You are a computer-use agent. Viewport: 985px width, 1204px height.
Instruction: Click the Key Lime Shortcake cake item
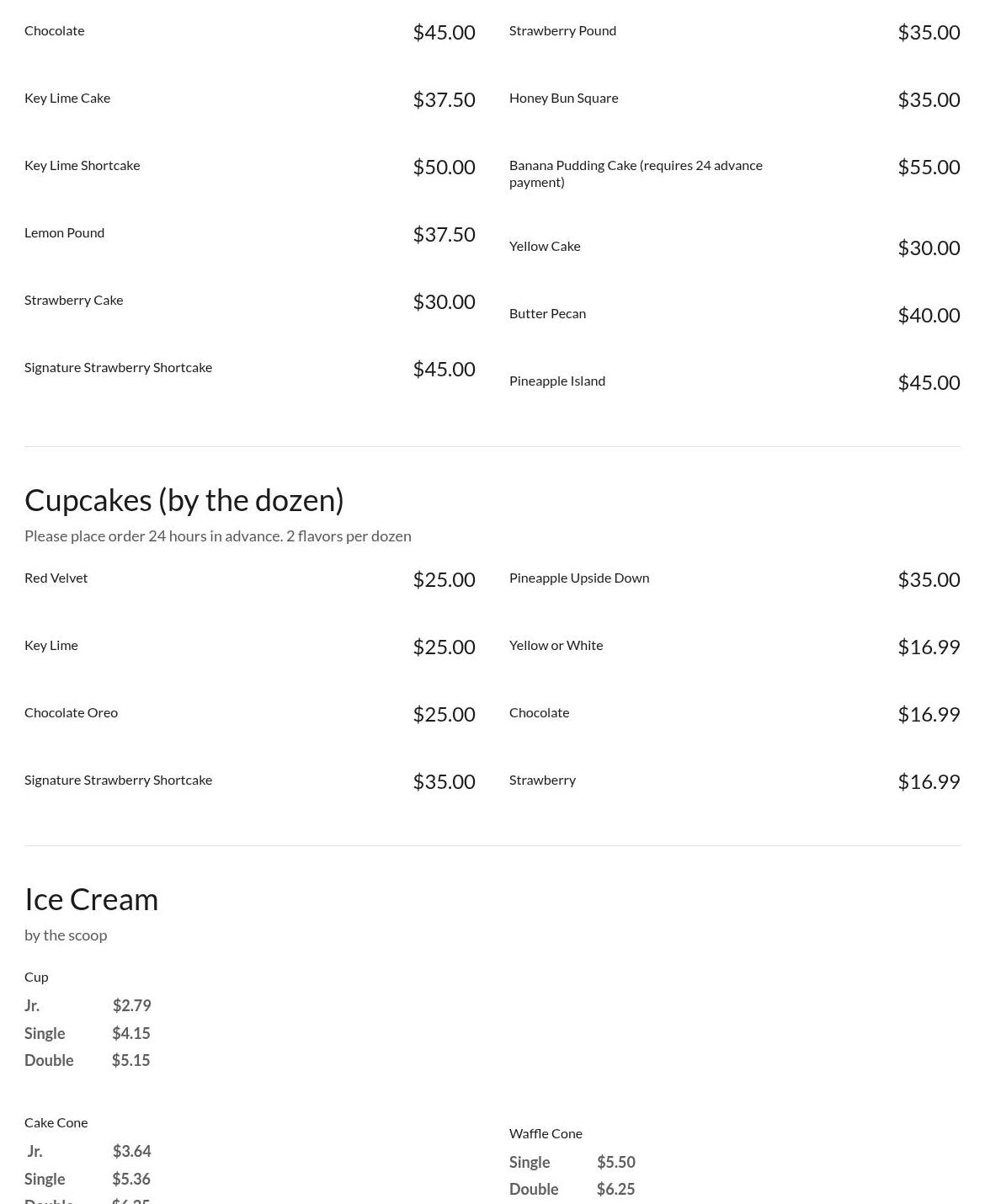coord(82,166)
